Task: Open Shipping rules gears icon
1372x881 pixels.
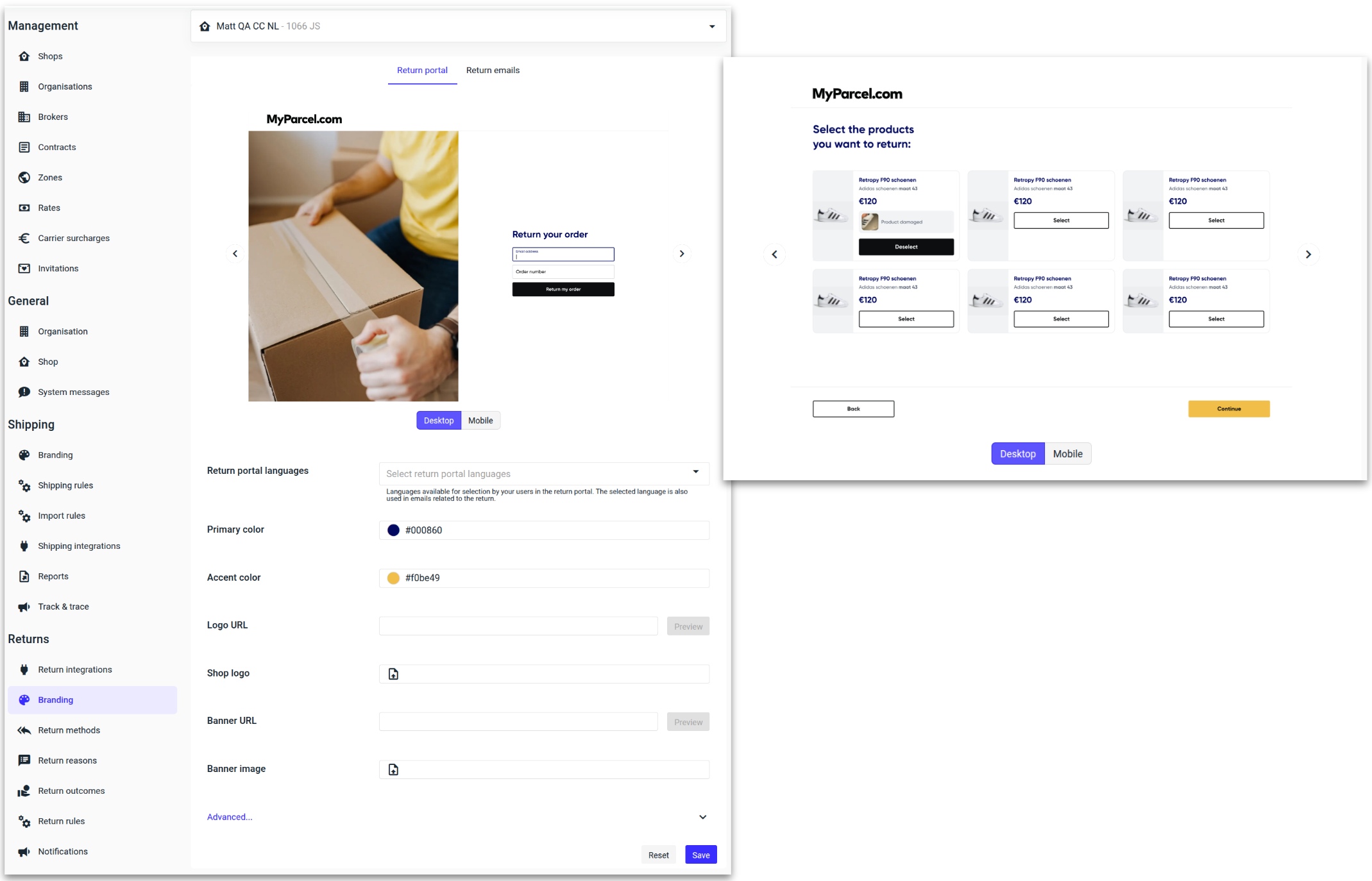Action: pyautogui.click(x=24, y=485)
